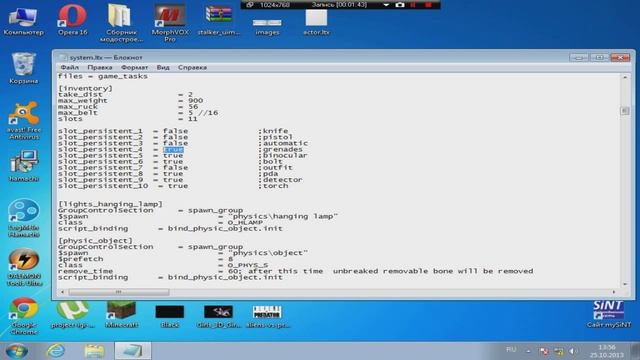Open the RU language indicator

point(511,350)
